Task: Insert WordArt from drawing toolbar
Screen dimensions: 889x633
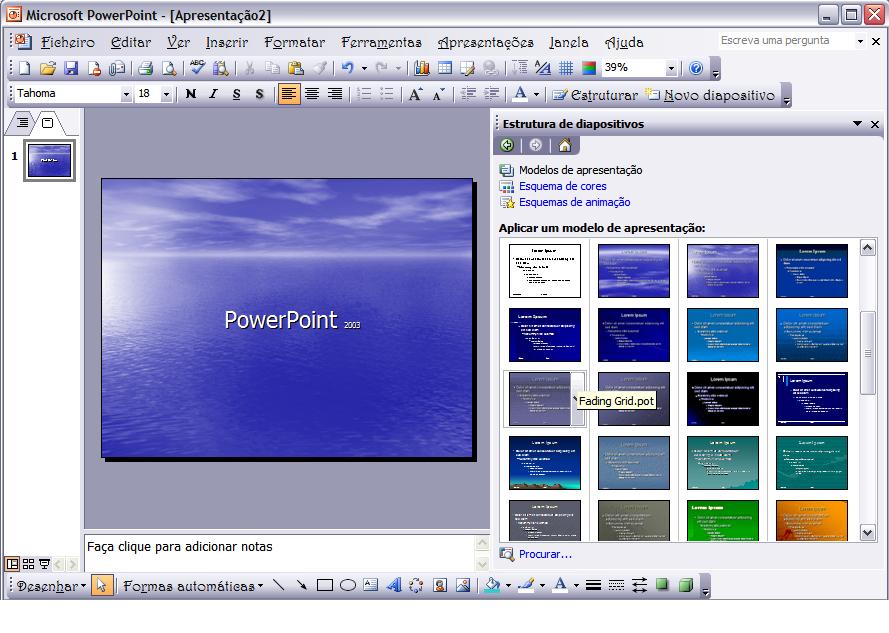Action: (x=393, y=585)
